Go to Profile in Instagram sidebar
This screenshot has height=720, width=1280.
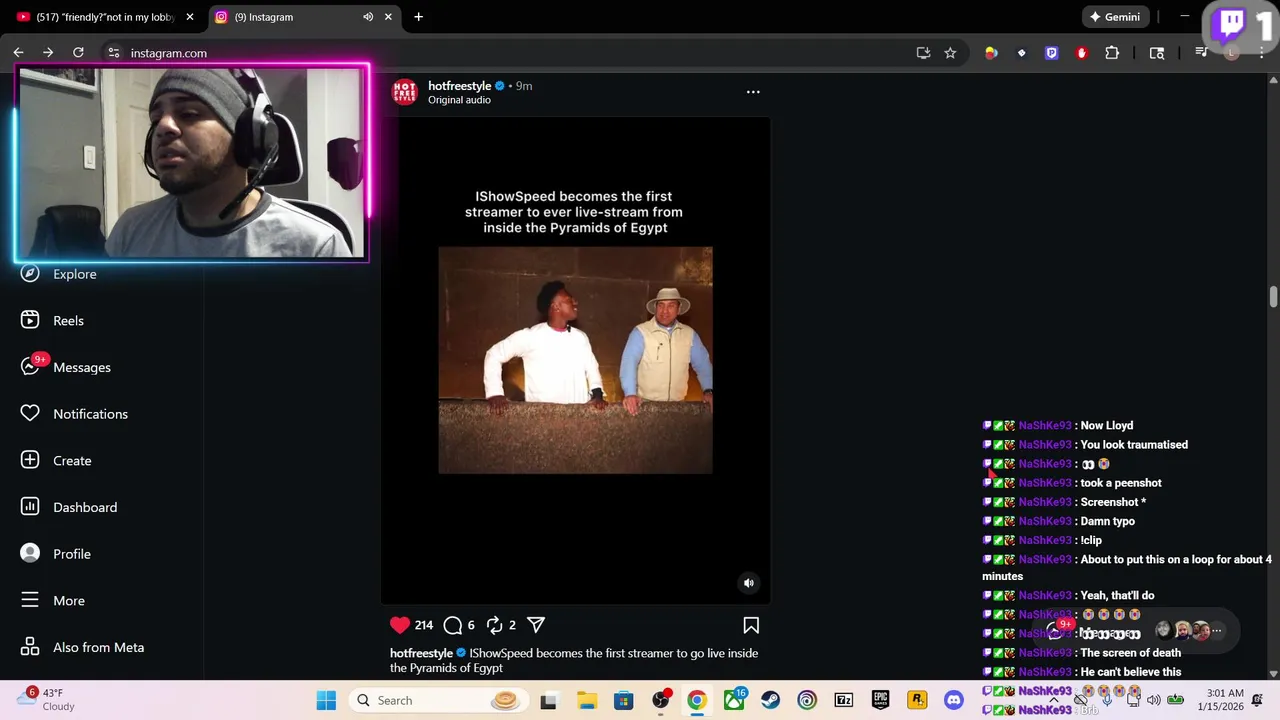tap(56, 554)
